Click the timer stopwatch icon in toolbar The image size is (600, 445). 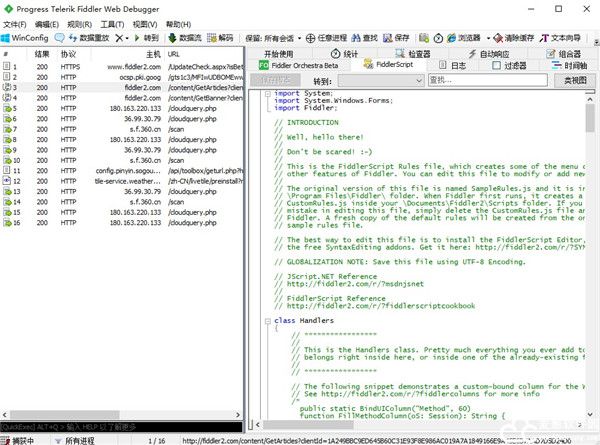[x=438, y=38]
